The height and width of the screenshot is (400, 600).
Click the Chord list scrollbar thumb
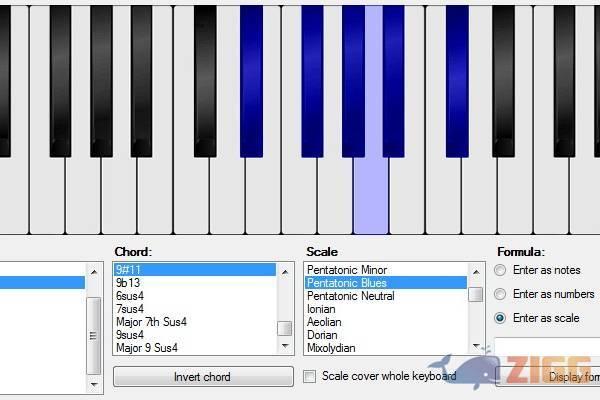285,328
